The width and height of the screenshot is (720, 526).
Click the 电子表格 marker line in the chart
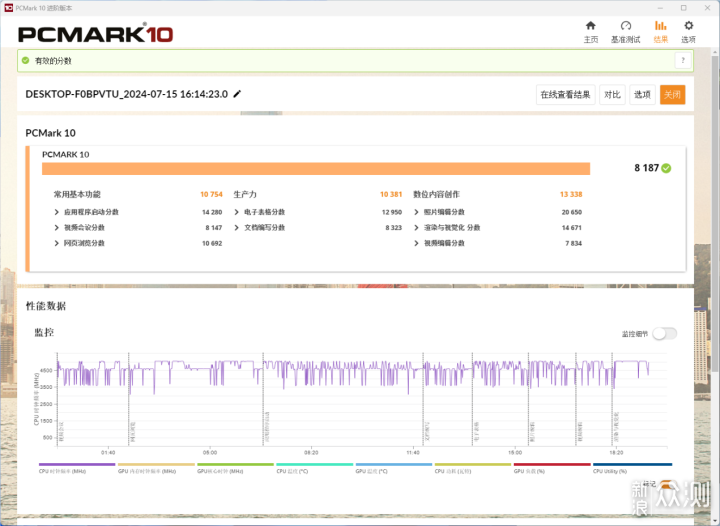(x=472, y=398)
